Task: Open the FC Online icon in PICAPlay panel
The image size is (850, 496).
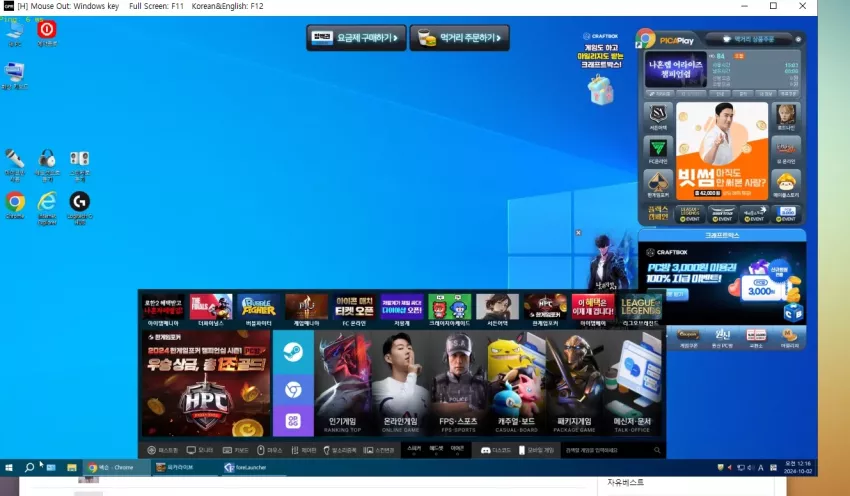Action: coord(658,151)
